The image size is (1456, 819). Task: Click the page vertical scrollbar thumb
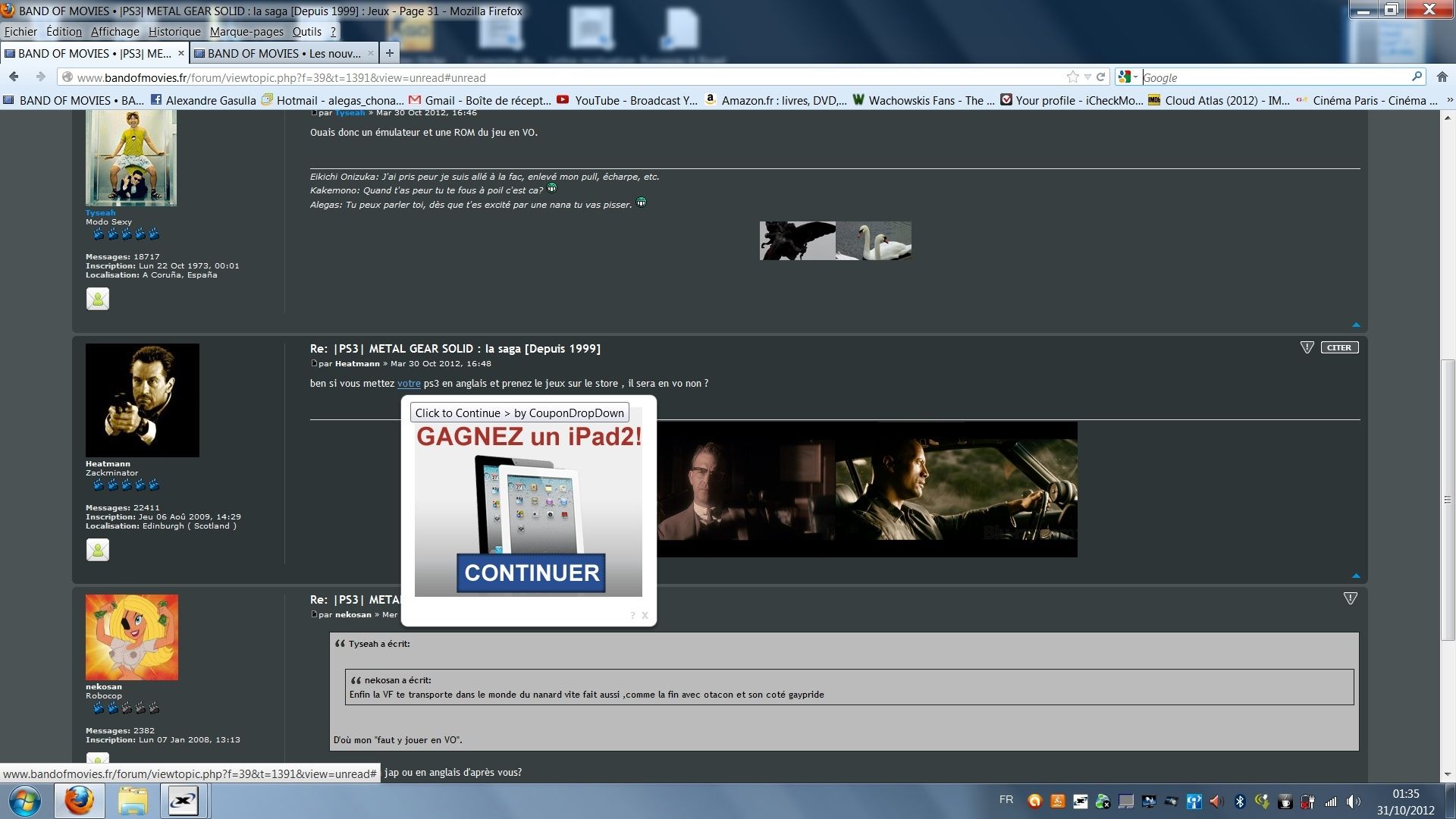point(1448,500)
